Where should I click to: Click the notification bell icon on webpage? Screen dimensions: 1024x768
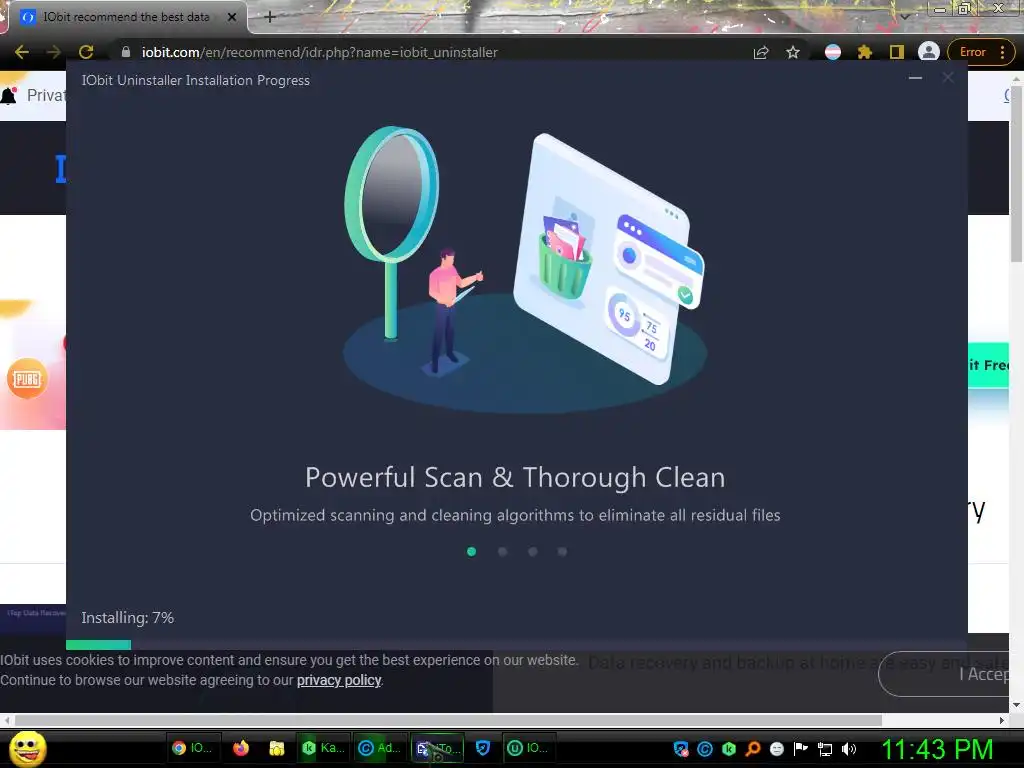(x=9, y=95)
